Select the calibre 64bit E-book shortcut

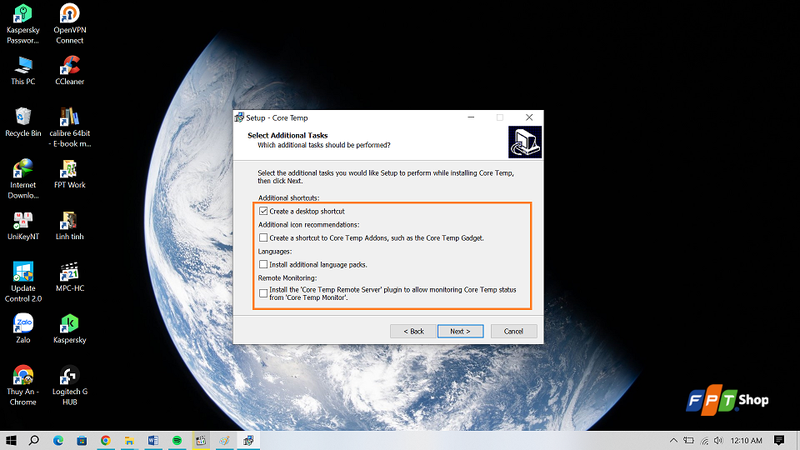pos(69,128)
